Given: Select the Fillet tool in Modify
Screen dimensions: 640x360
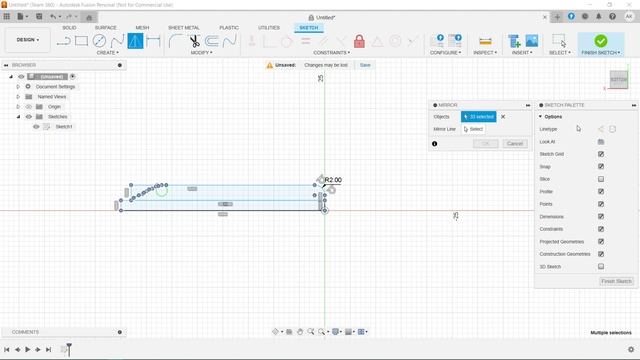Looking at the screenshot, I should coord(176,41).
